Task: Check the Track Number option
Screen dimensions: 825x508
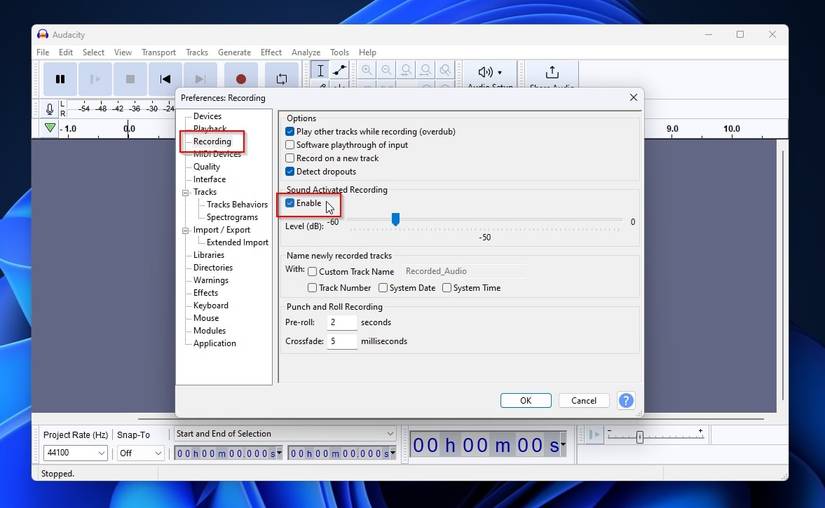Action: 312,288
